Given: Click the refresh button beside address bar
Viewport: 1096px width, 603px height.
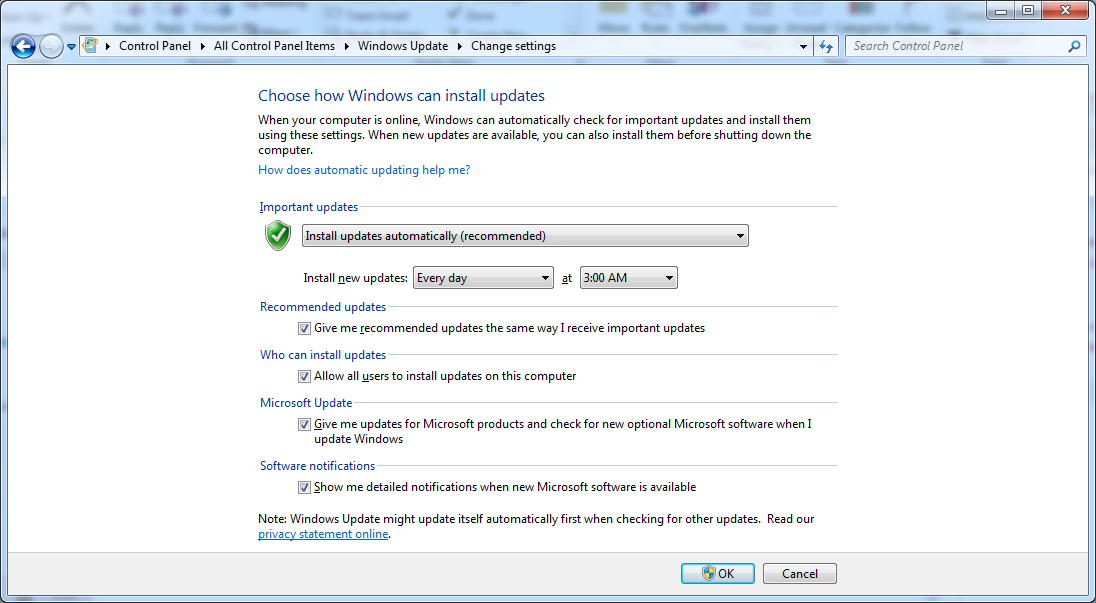Looking at the screenshot, I should point(826,46).
